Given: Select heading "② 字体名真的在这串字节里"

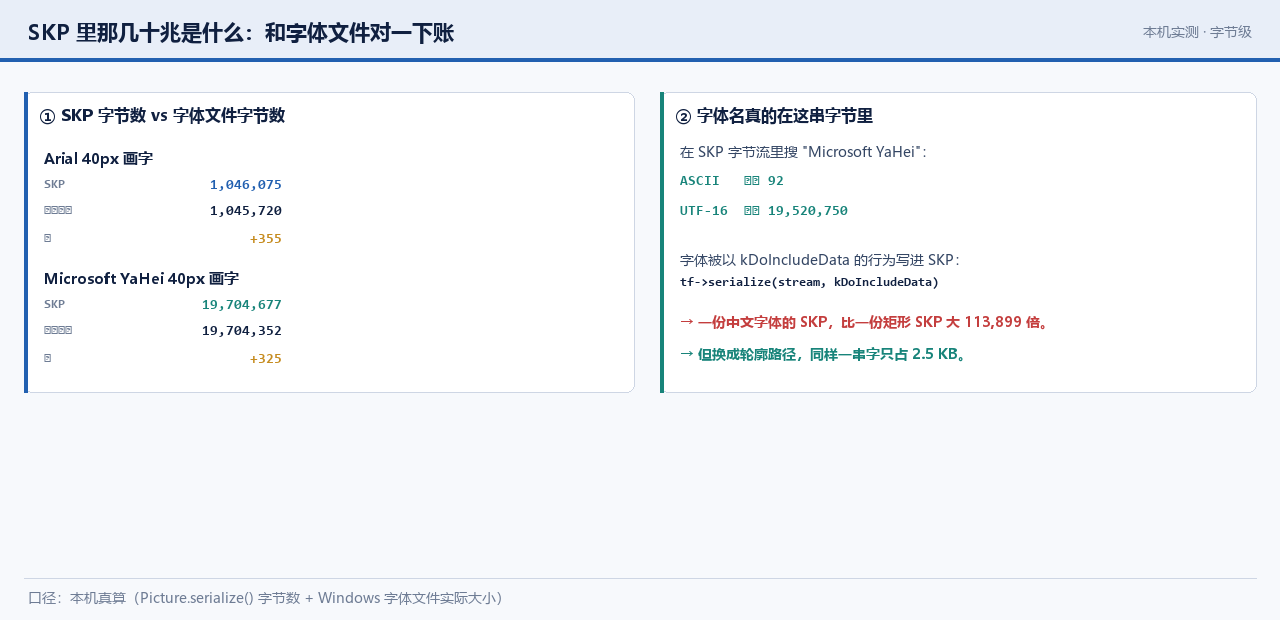Looking at the screenshot, I should [x=774, y=116].
